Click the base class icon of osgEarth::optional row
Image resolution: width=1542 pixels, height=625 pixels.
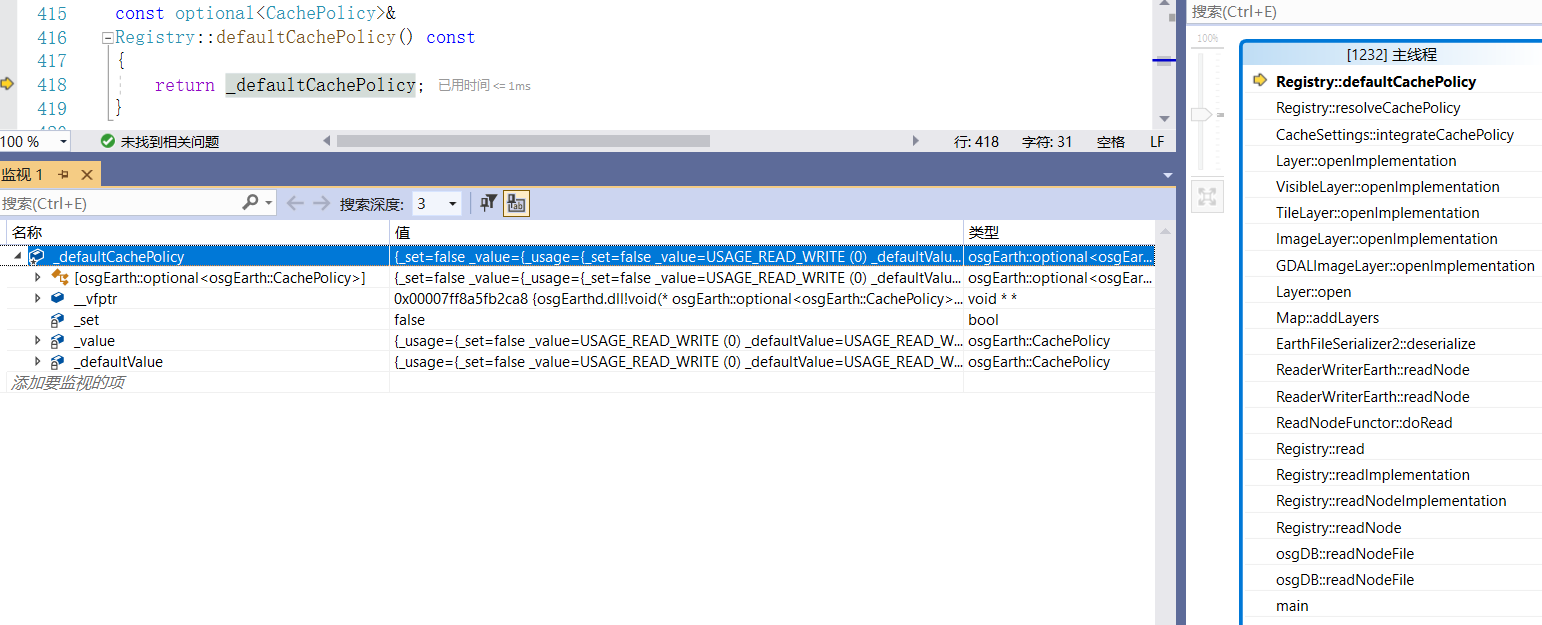point(58,278)
